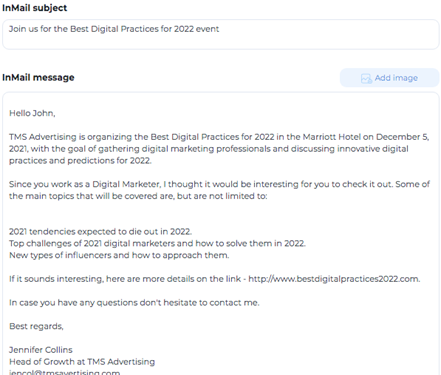Place cursor on the Hello John greeting line
The width and height of the screenshot is (441, 375).
click(32, 113)
